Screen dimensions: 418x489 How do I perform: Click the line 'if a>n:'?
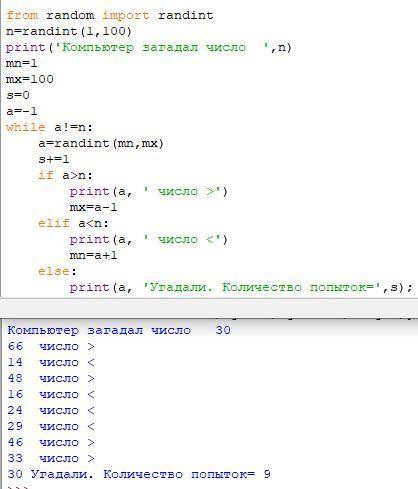(65, 175)
